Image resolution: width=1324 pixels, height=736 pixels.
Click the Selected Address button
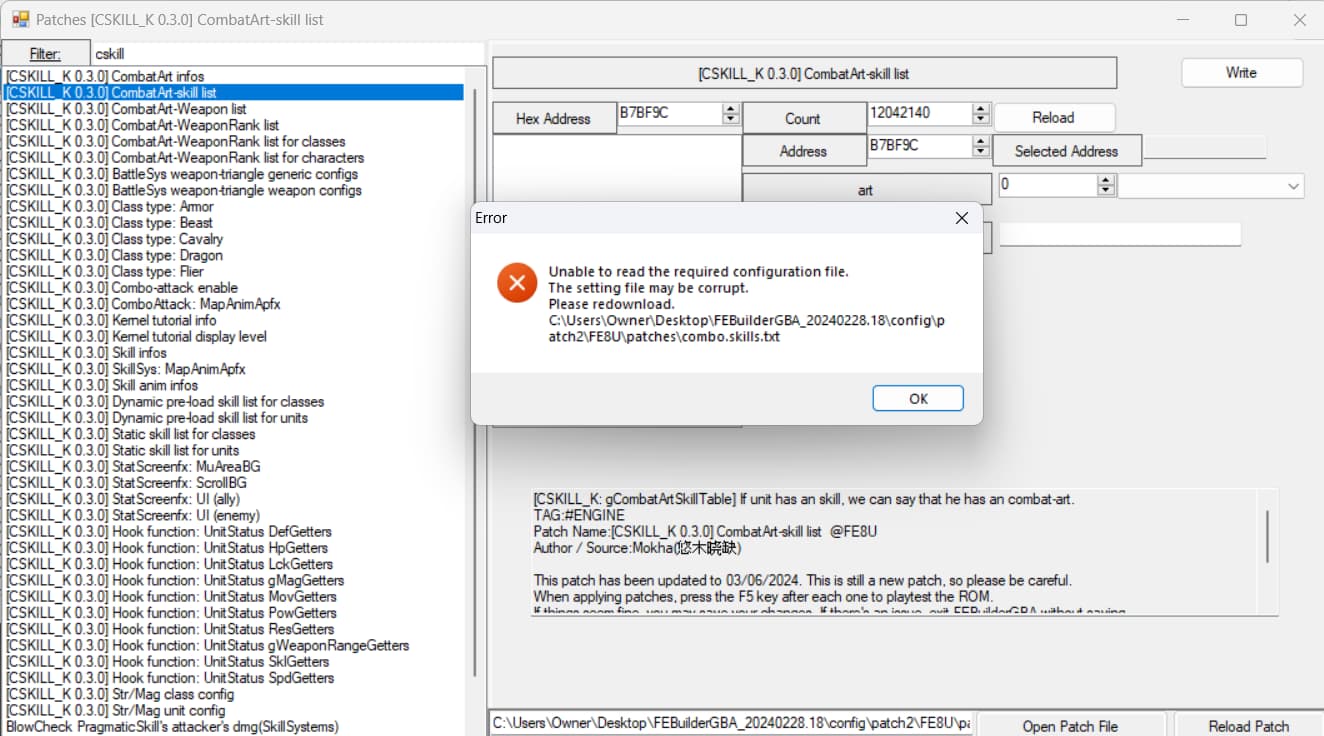click(1066, 151)
